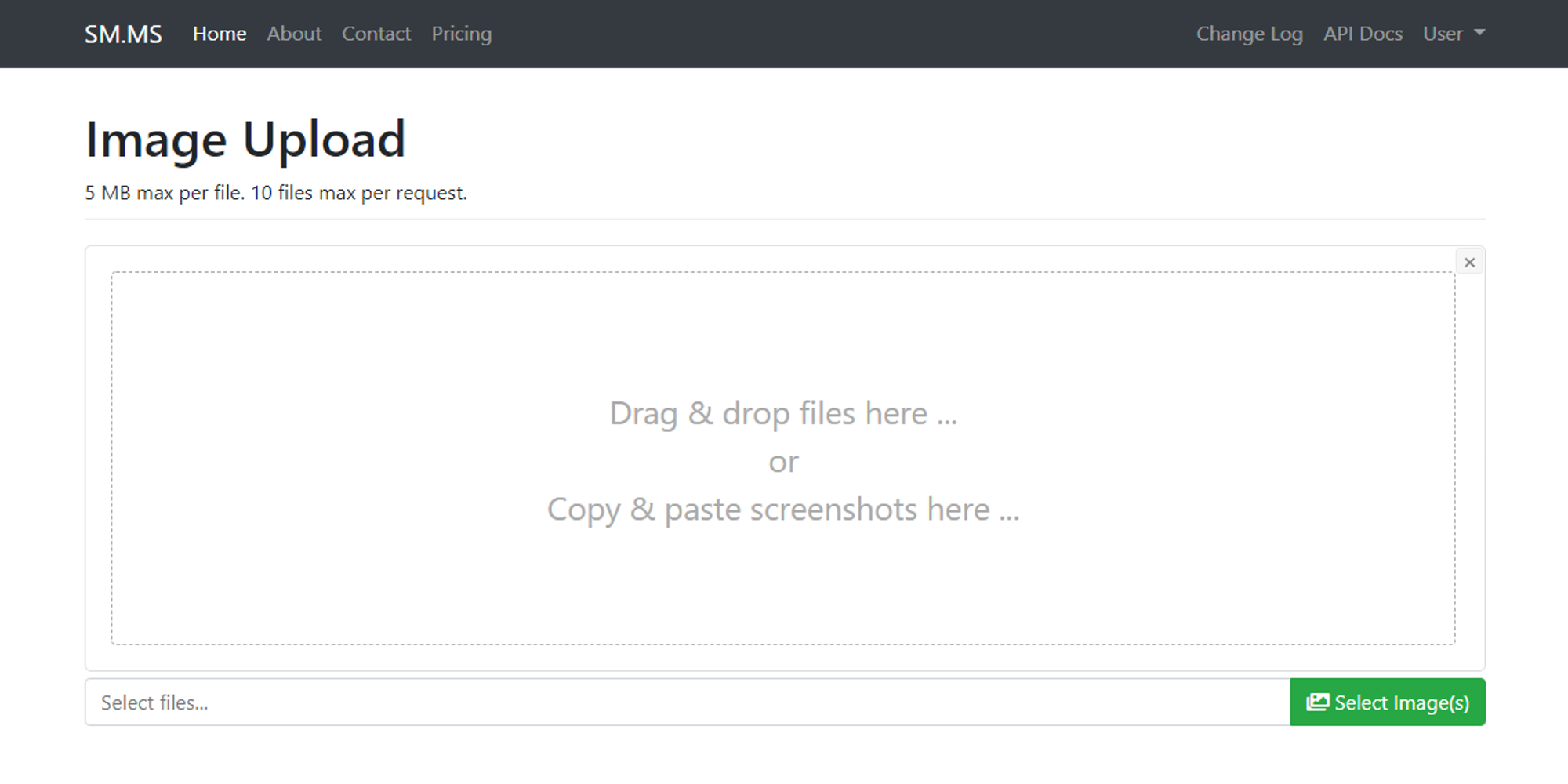This screenshot has height=784, width=1568.
Task: Click the Image Upload heading
Action: tap(245, 140)
